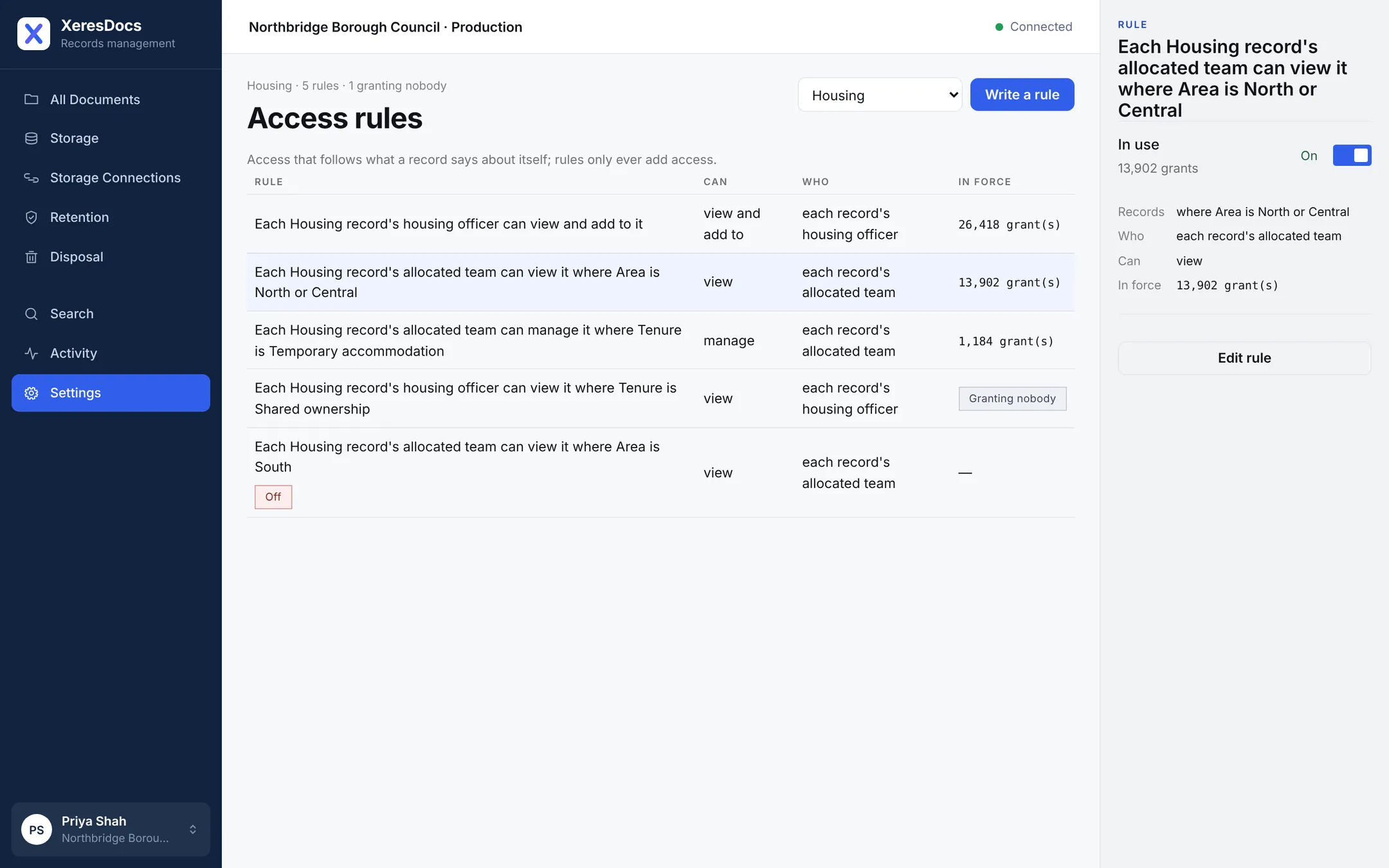1389x868 pixels.
Task: Click 'where Area is North or Central' detail value
Action: tap(1263, 212)
